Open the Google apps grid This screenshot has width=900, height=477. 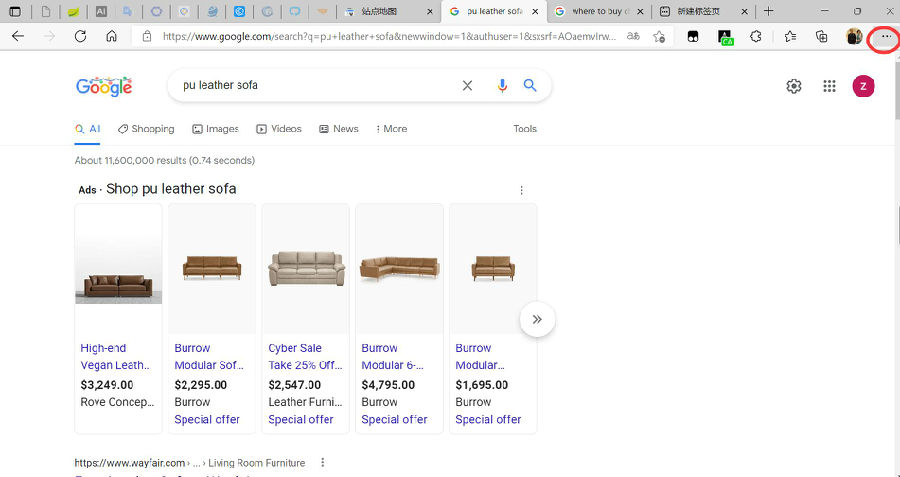click(829, 86)
